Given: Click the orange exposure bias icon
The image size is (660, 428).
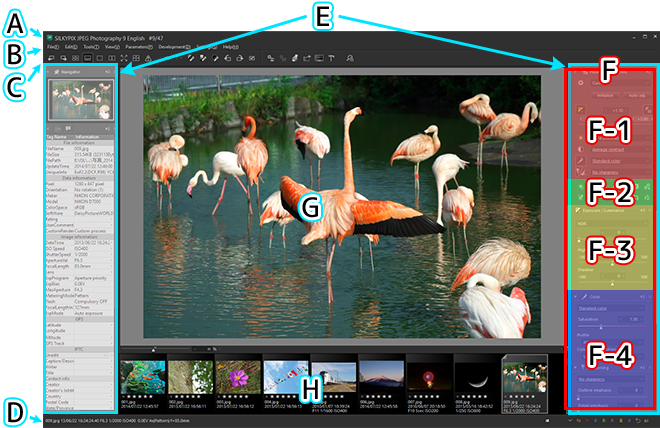Looking at the screenshot, I should 580,110.
